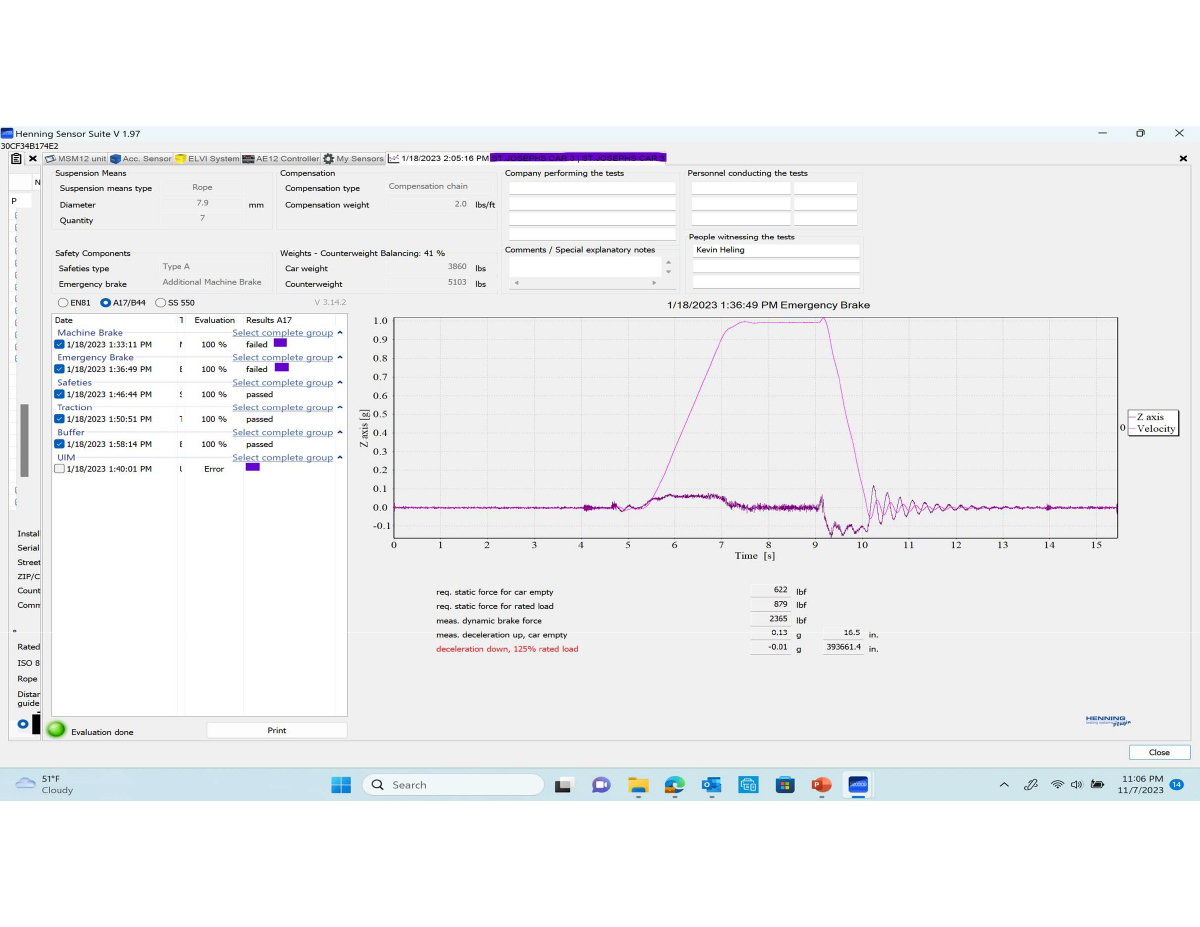Open the Chat app from the taskbar
Image resolution: width=1200 pixels, height=927 pixels.
pyautogui.click(x=601, y=785)
